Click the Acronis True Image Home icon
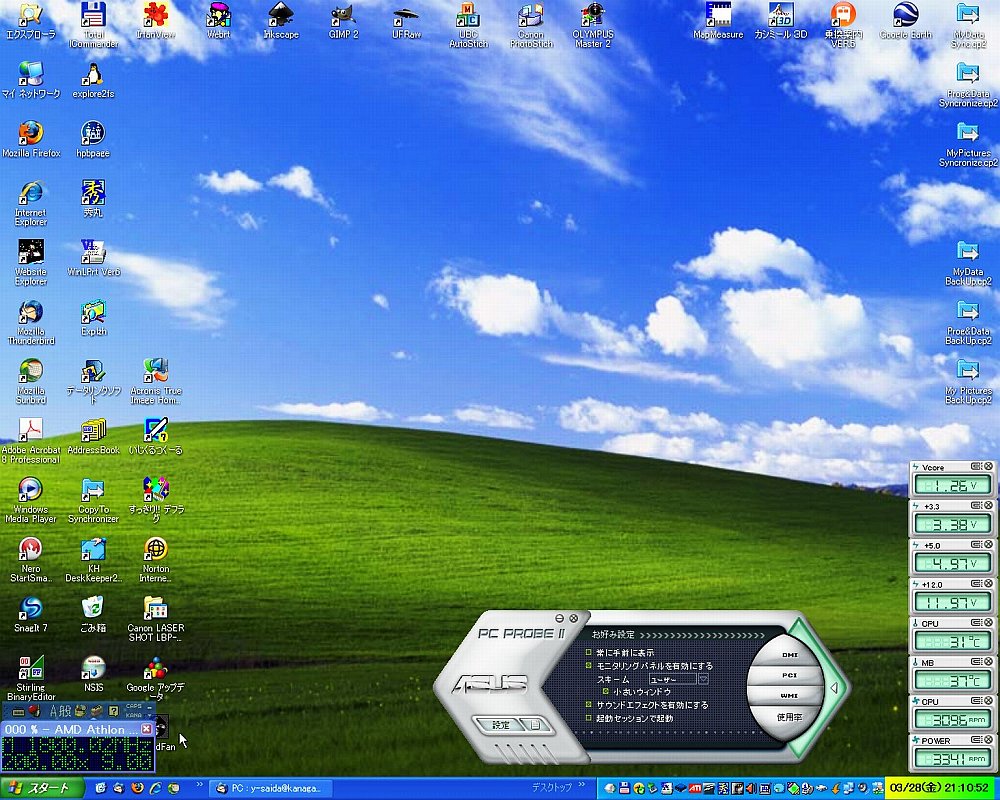 (x=156, y=381)
